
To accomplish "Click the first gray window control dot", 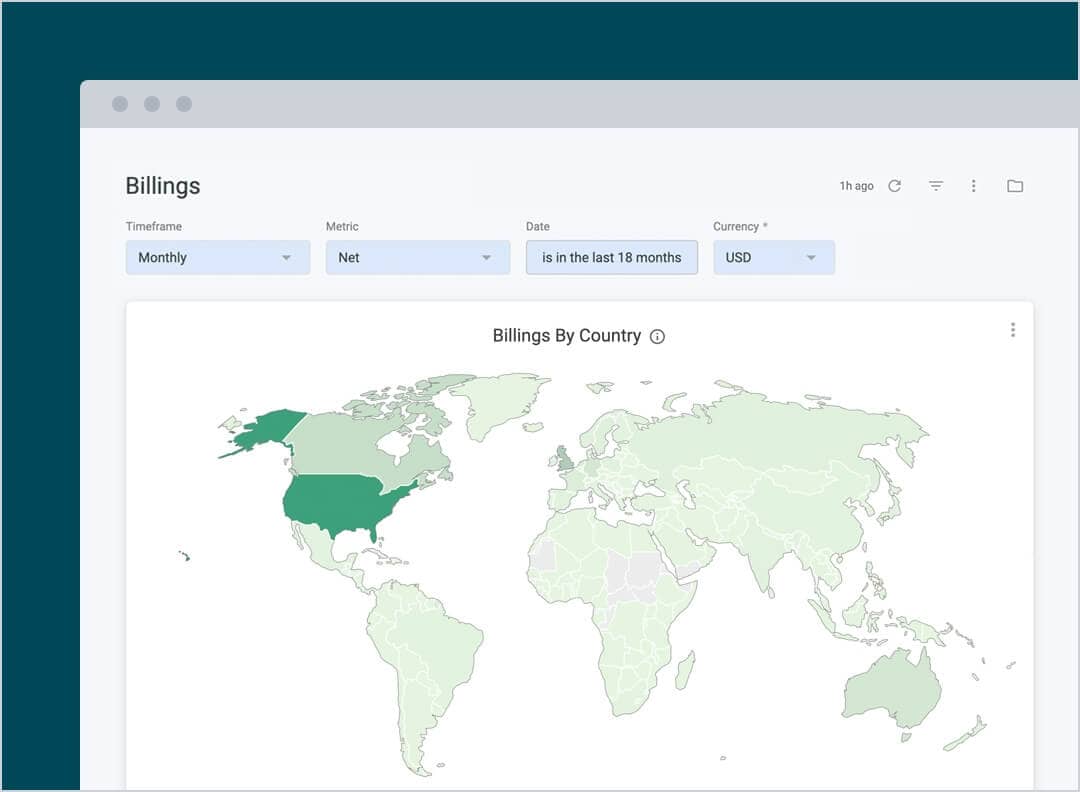I will [120, 104].
